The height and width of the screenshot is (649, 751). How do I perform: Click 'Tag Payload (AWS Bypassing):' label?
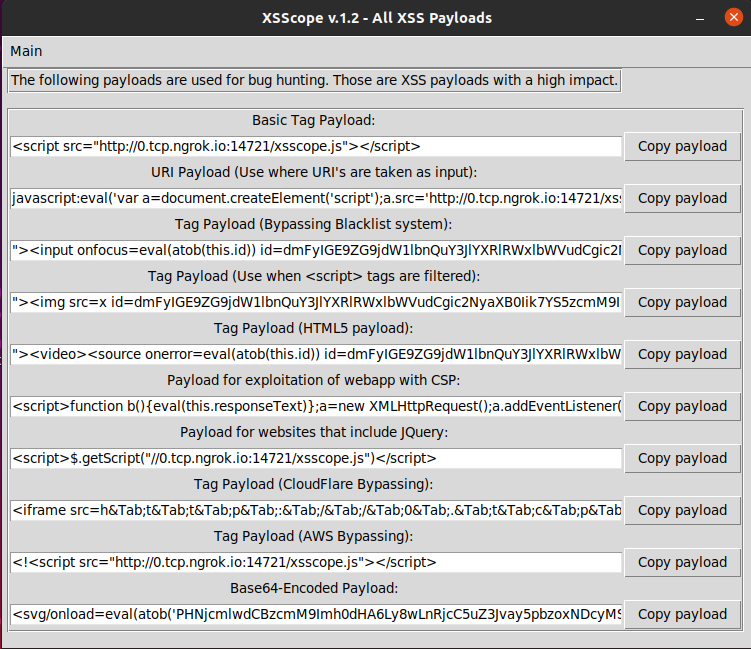point(314,536)
